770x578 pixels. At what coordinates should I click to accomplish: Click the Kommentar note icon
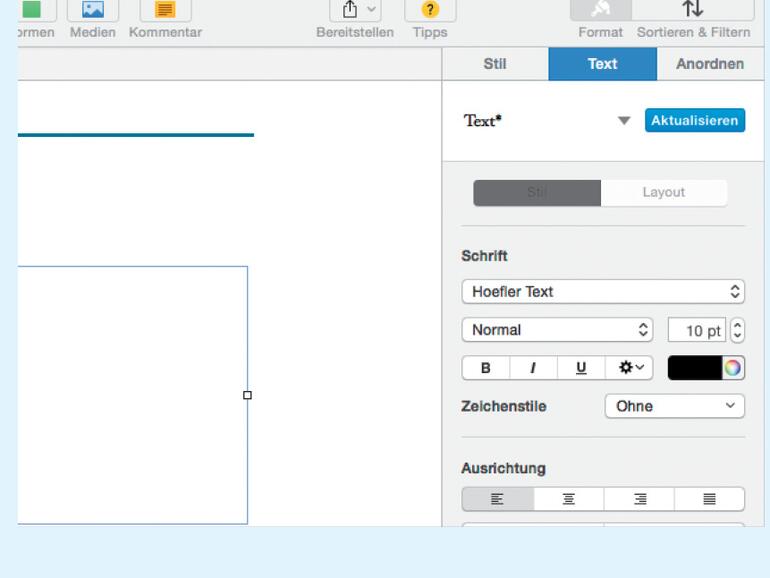(x=165, y=9)
